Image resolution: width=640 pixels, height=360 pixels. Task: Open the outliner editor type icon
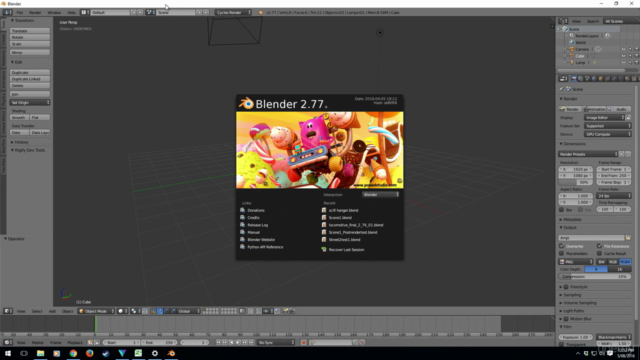point(563,21)
